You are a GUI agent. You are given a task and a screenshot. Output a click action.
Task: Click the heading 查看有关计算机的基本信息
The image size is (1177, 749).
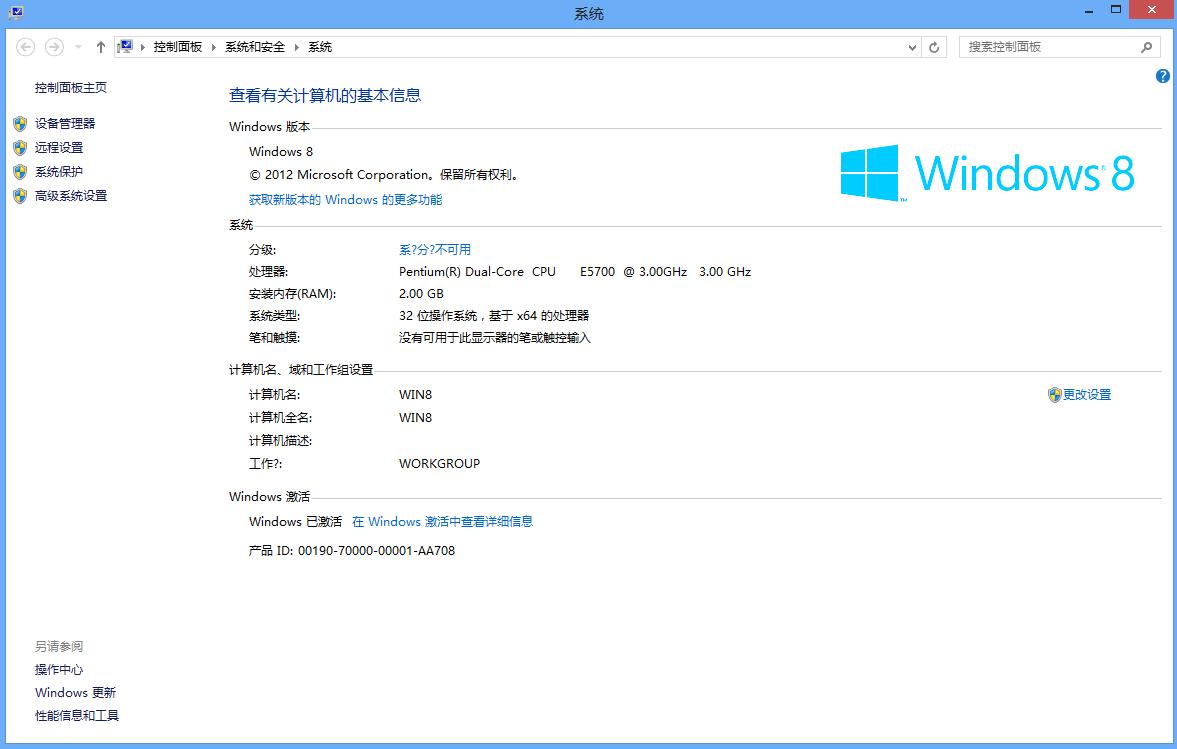325,95
